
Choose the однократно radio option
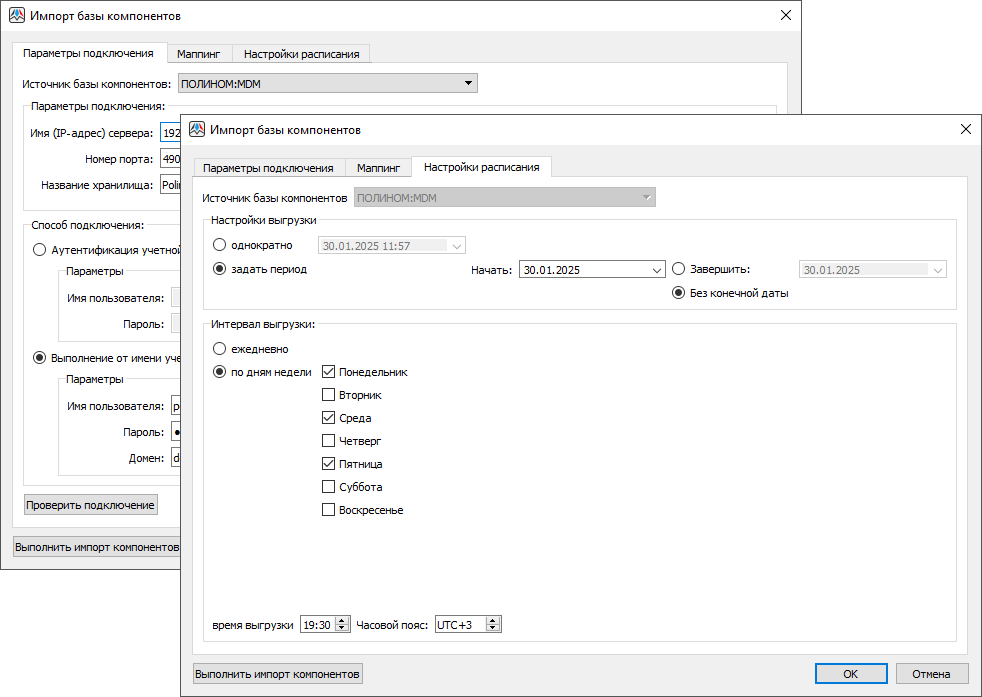(x=220, y=245)
